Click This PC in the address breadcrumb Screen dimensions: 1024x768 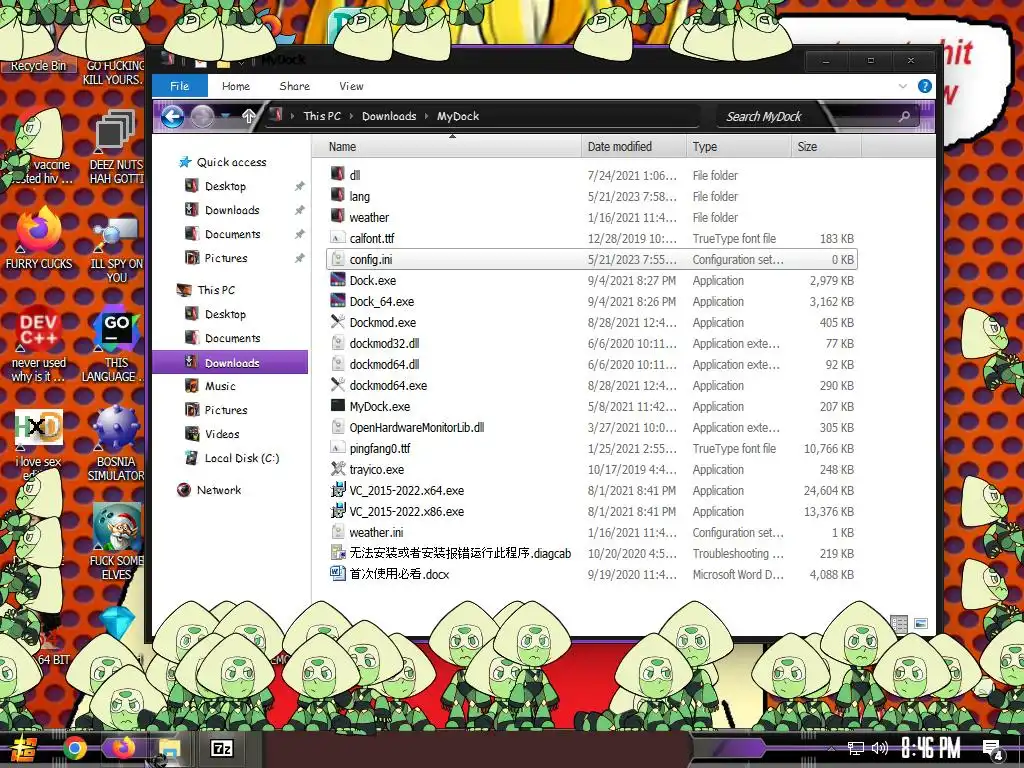(x=322, y=116)
